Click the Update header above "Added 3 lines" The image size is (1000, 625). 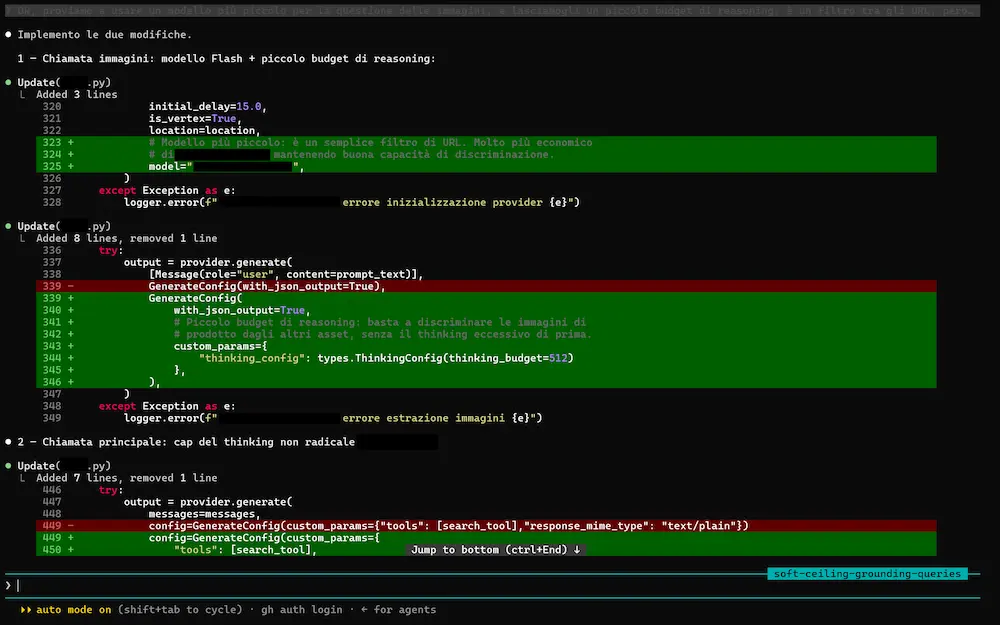(64, 82)
